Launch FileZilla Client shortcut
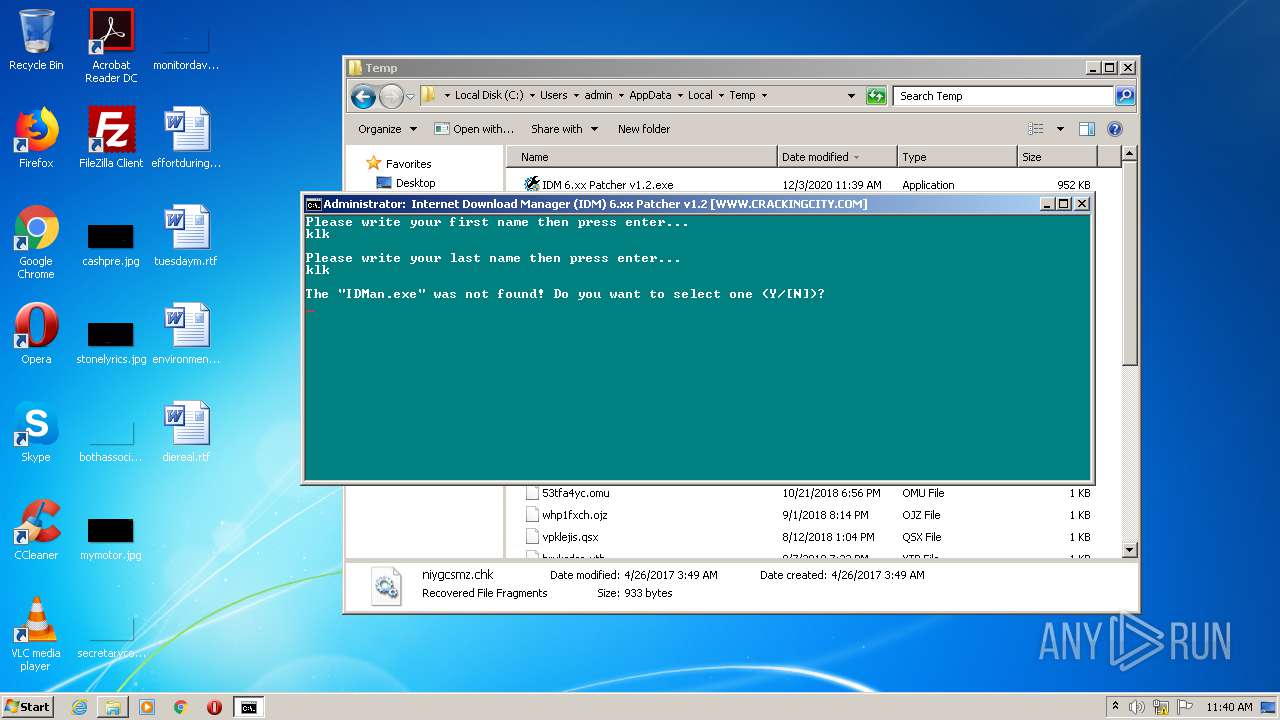This screenshot has height=720, width=1280. (x=111, y=138)
